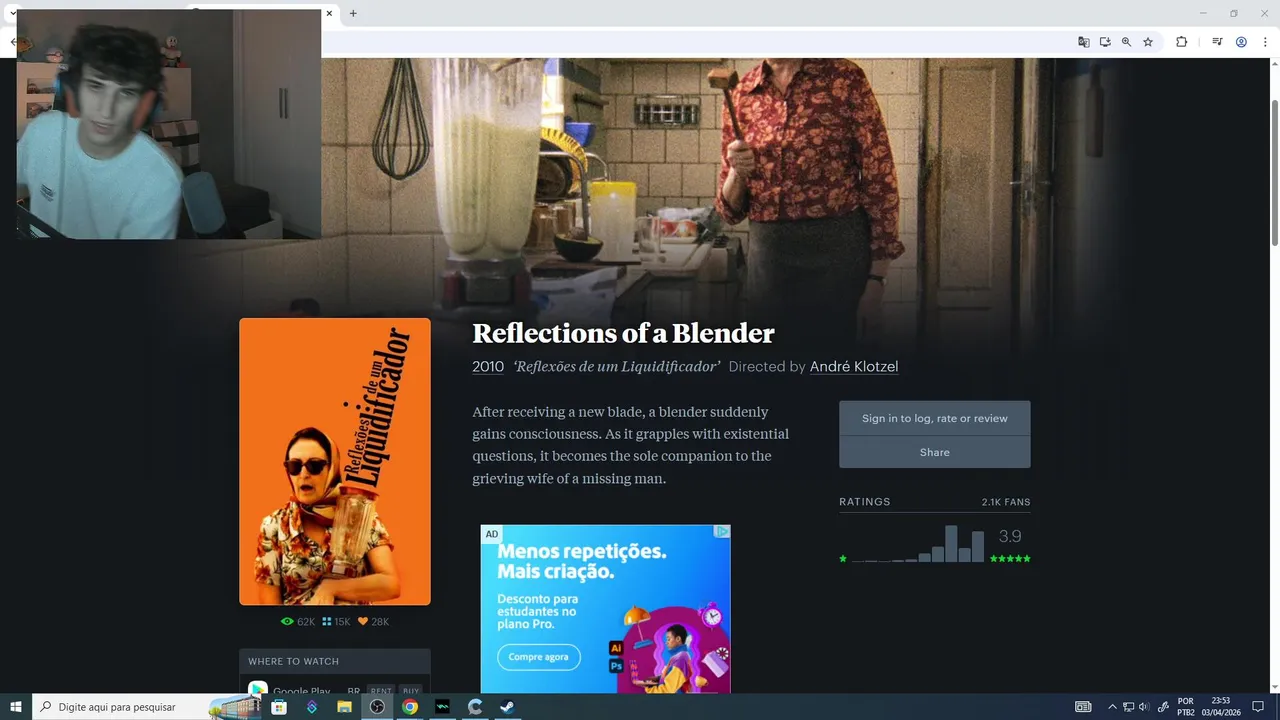Viewport: 1280px width, 720px height.
Task: Open the 2.1K FANS link
Action: (x=1006, y=502)
